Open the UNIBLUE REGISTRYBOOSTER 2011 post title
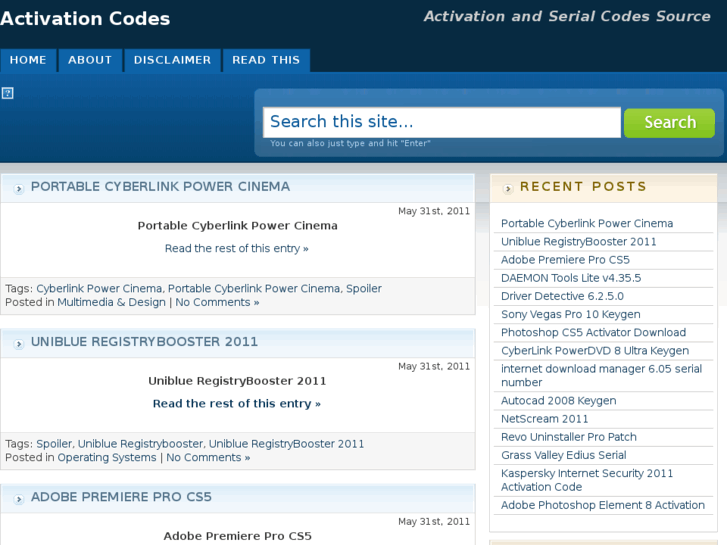Image resolution: width=727 pixels, height=545 pixels. point(144,342)
